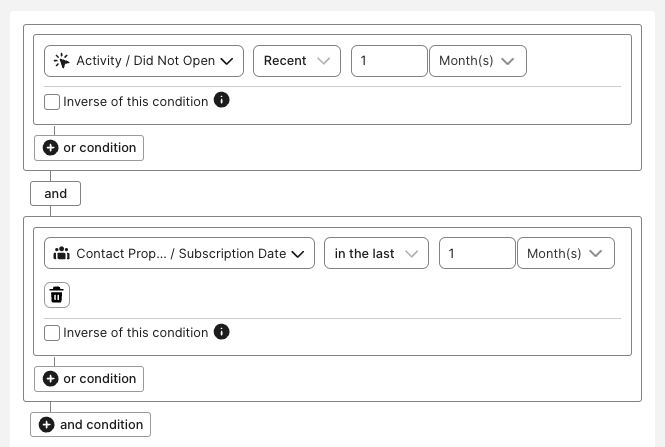Click number field in Activity condition
665x447 pixels.
pos(389,61)
